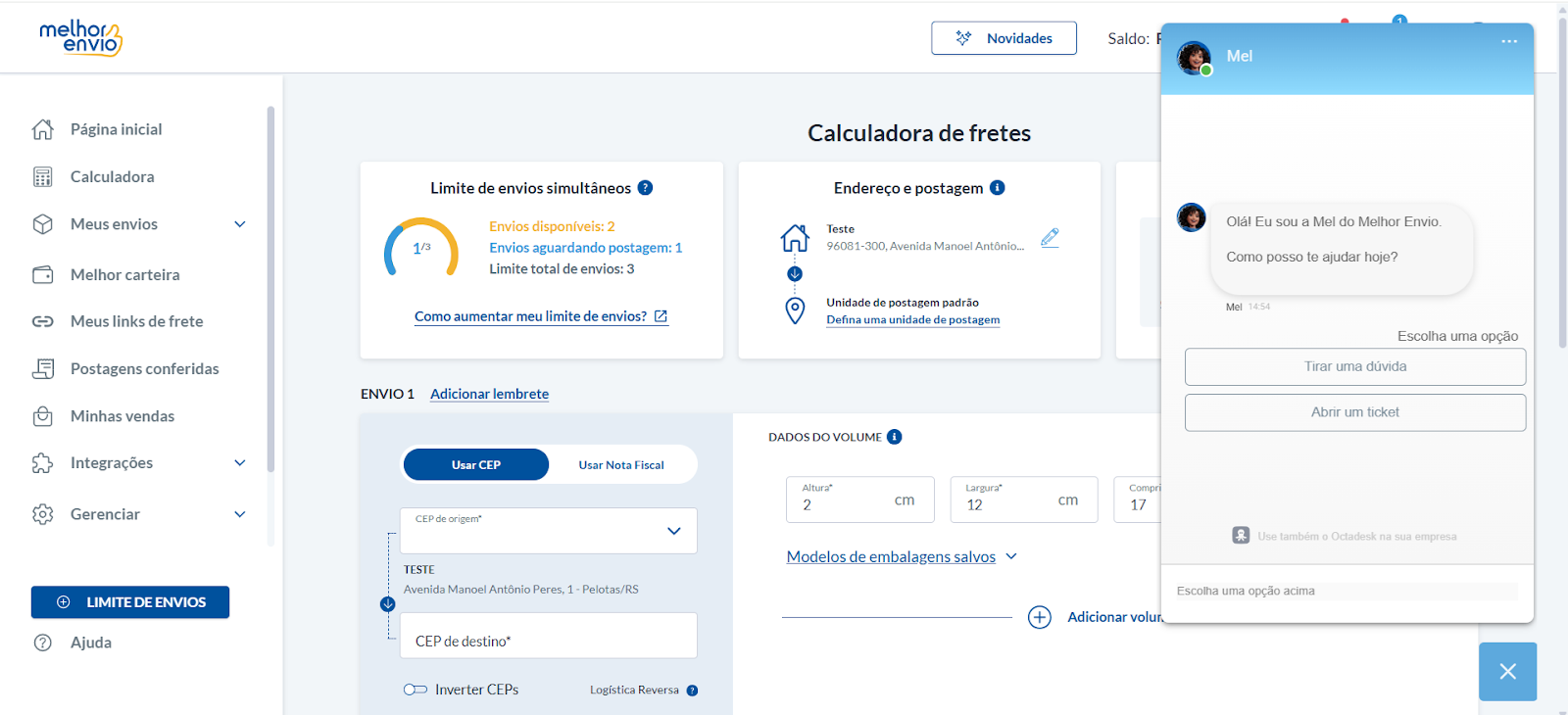Open the three-dot menu in Mel chat header
1568x715 pixels.
(1509, 41)
